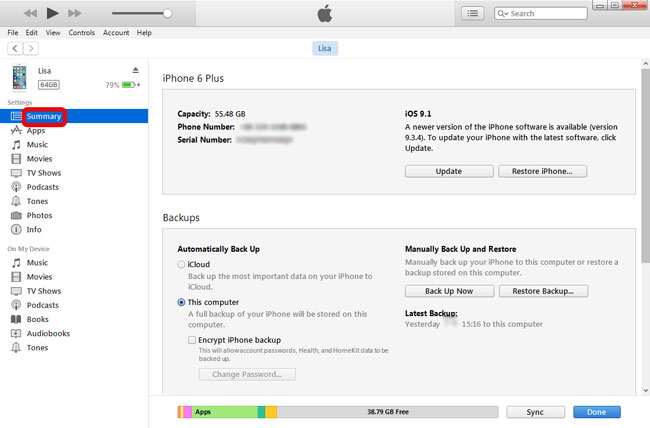
Task: Open Music under On My Device
Action: 37,263
